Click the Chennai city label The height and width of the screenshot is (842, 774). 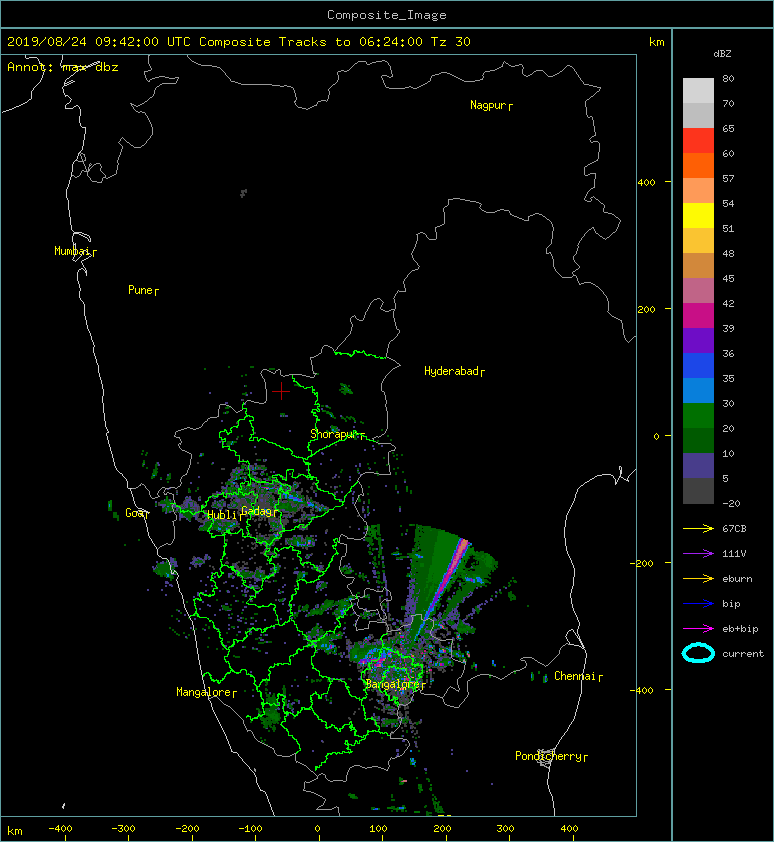pyautogui.click(x=578, y=676)
